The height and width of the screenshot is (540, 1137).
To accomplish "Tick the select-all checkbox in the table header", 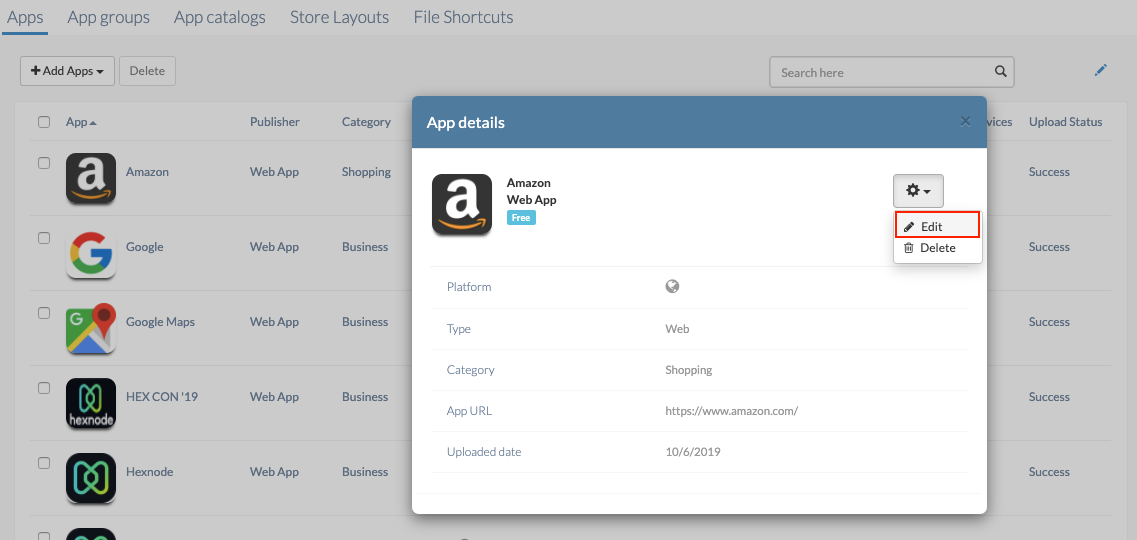I will click(44, 122).
